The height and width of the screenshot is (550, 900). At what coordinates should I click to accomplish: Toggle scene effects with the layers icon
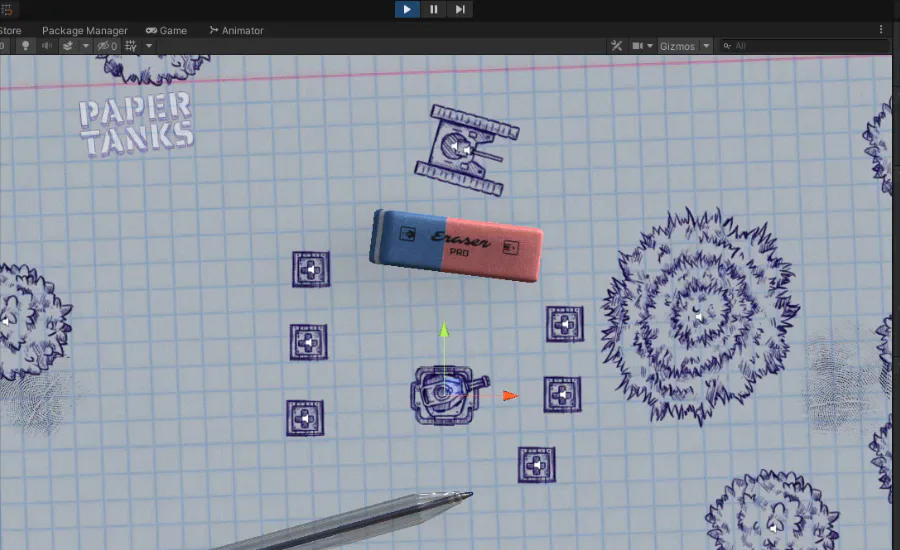click(68, 46)
